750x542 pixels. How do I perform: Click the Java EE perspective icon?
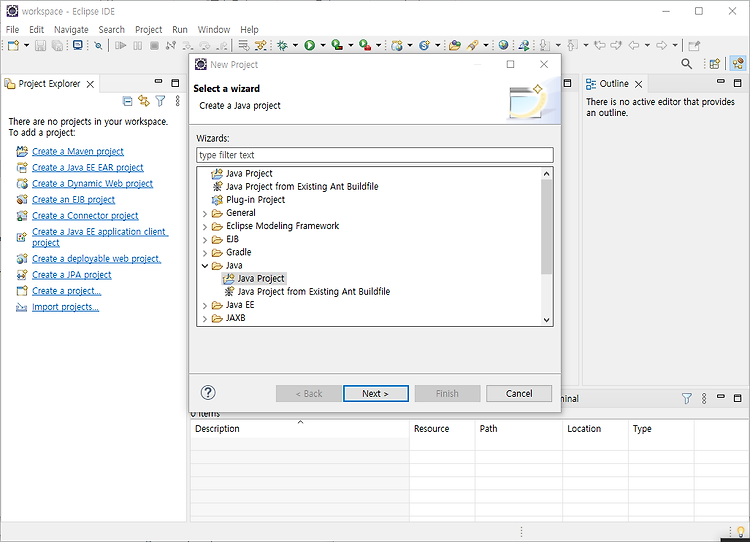coord(738,64)
